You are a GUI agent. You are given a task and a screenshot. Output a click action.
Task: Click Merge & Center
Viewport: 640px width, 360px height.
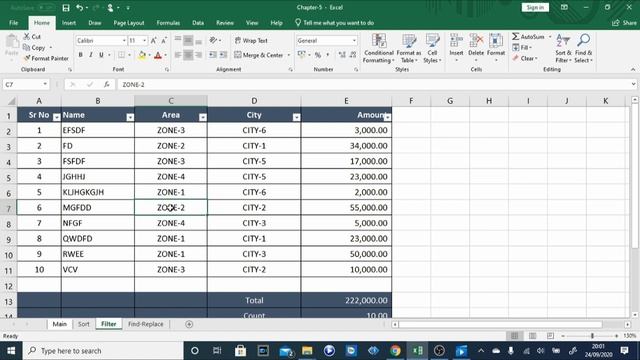click(259, 55)
